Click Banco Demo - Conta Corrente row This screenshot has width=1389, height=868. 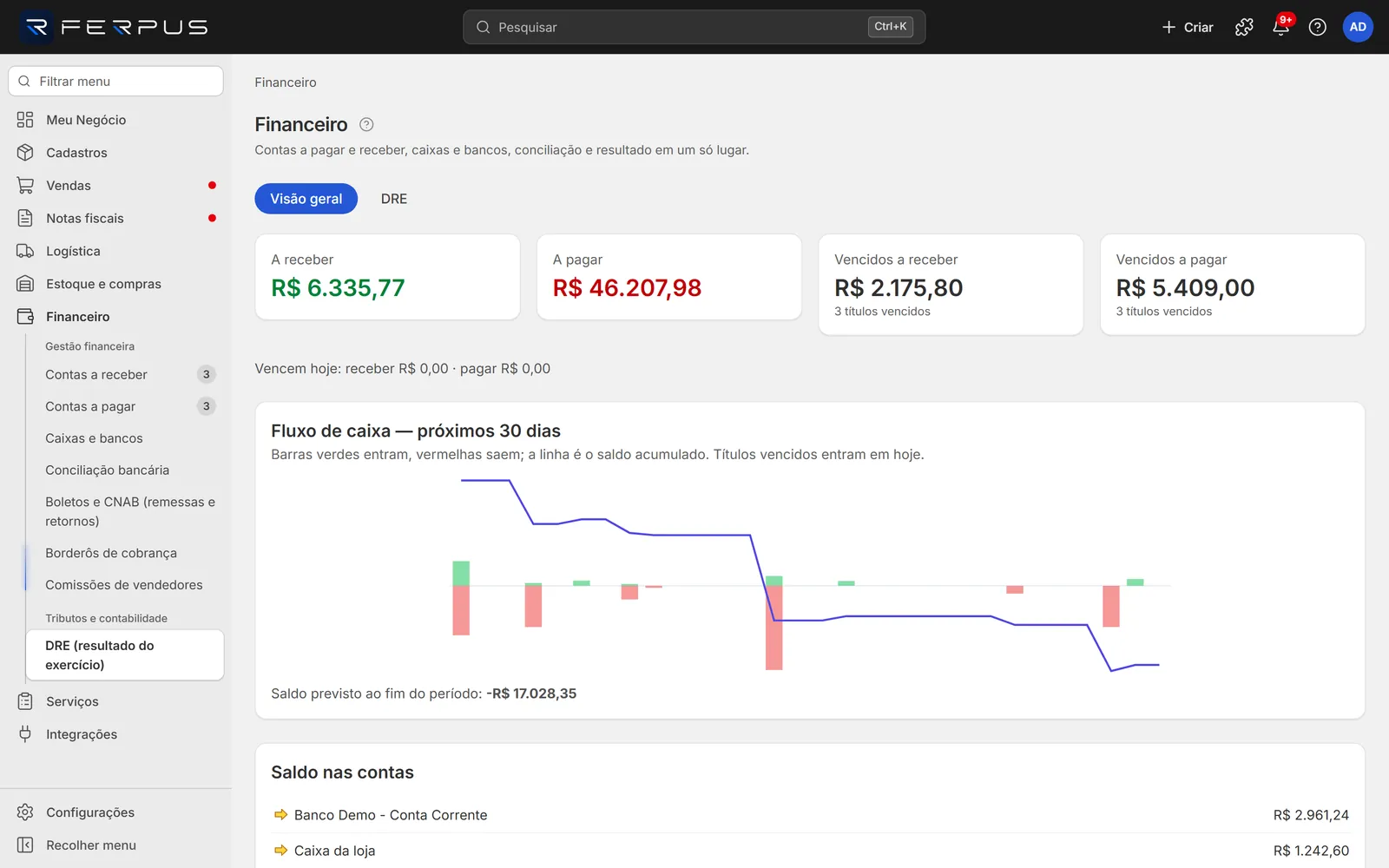tap(810, 815)
